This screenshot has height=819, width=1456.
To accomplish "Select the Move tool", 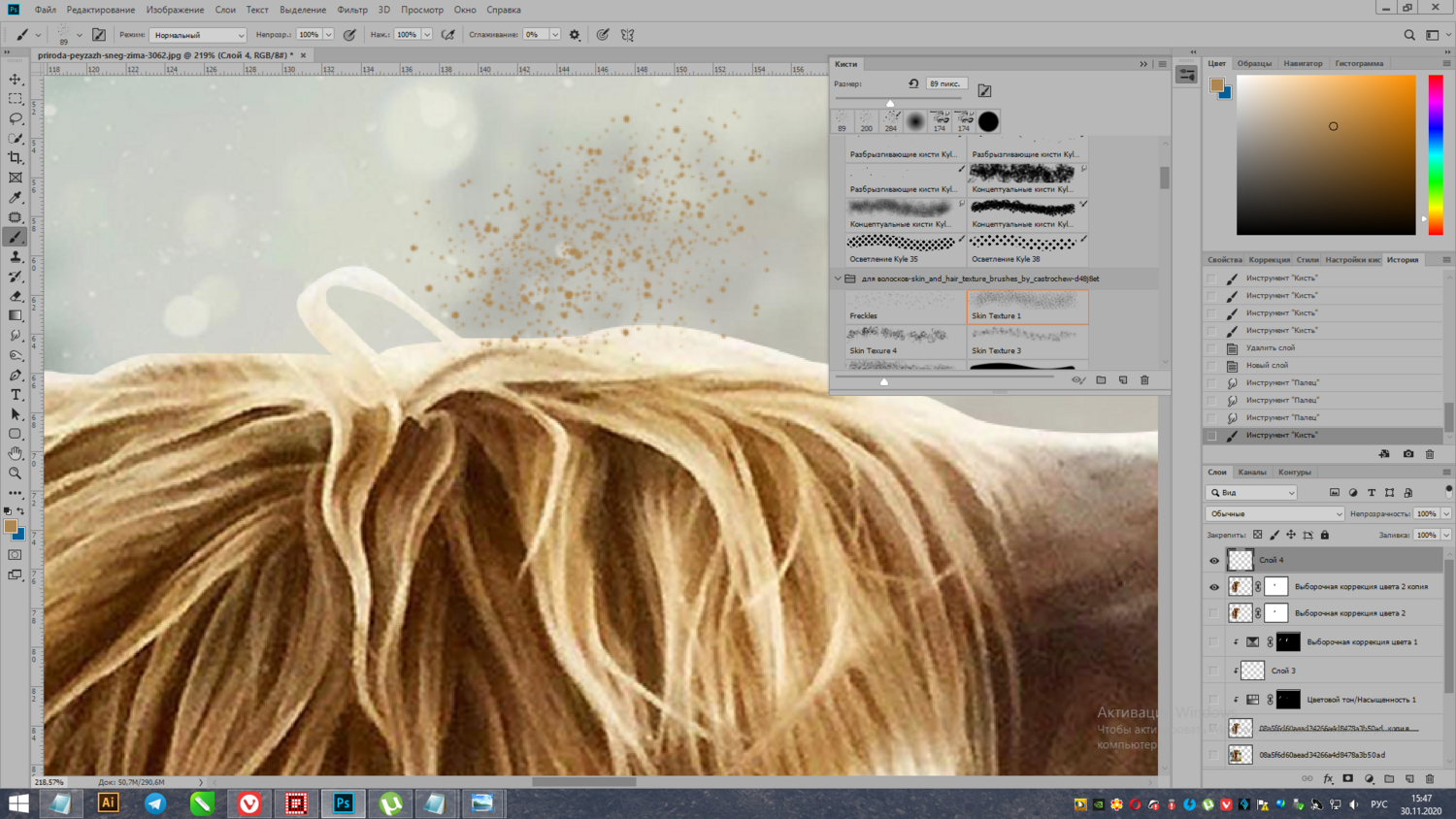I will [16, 80].
